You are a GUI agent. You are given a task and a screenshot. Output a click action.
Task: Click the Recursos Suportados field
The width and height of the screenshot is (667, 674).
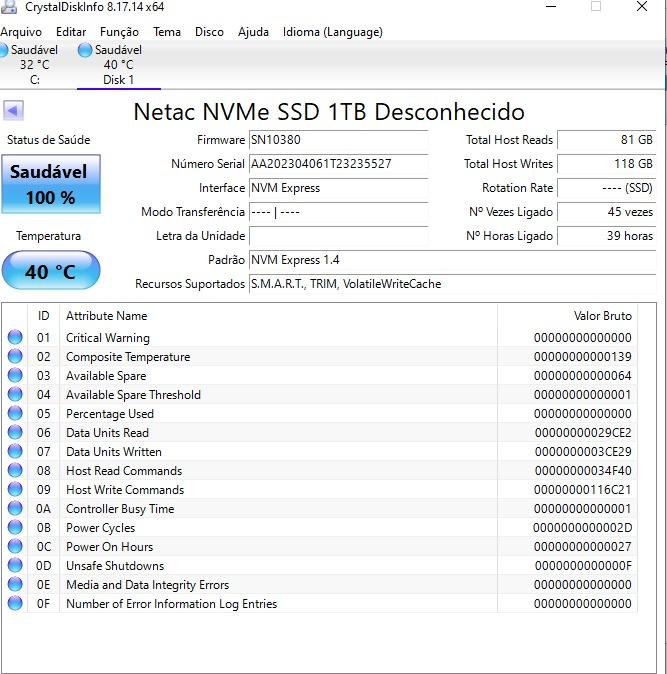(x=453, y=284)
